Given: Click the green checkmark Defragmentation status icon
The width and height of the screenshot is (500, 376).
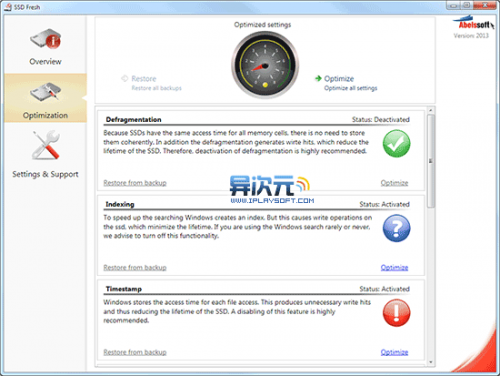Looking at the screenshot, I should point(396,144).
